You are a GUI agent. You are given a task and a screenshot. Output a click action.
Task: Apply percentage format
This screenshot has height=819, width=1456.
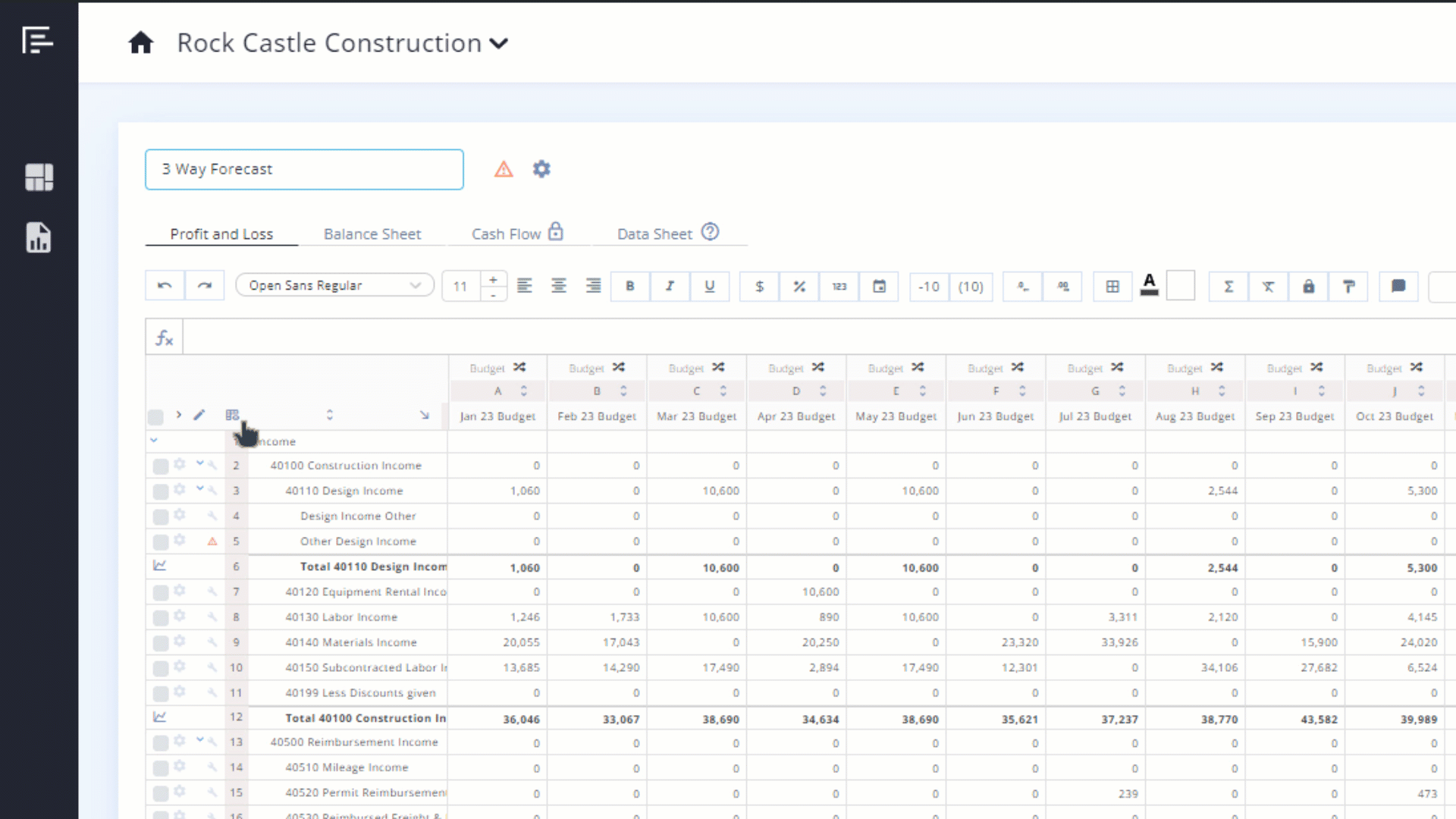pos(799,286)
